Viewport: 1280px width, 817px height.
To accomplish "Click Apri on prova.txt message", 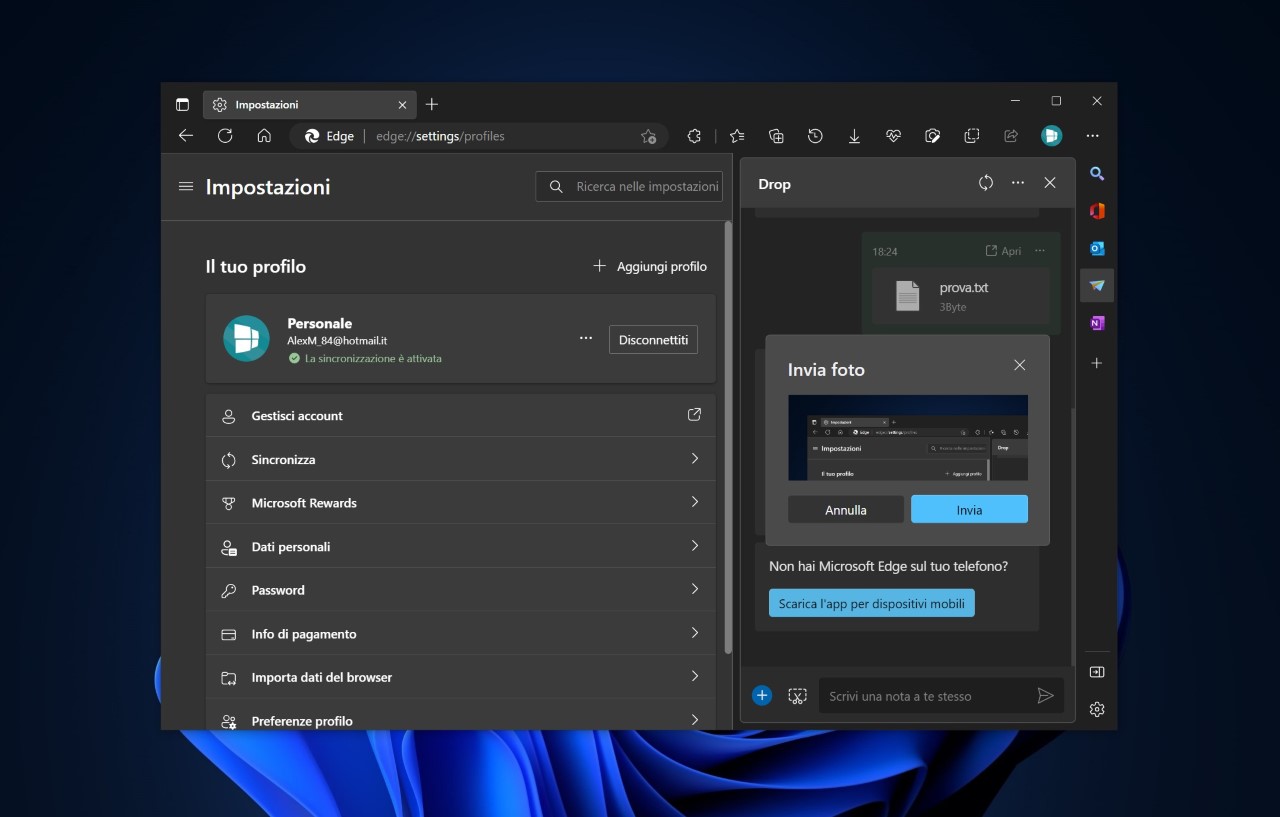I will (x=1003, y=251).
